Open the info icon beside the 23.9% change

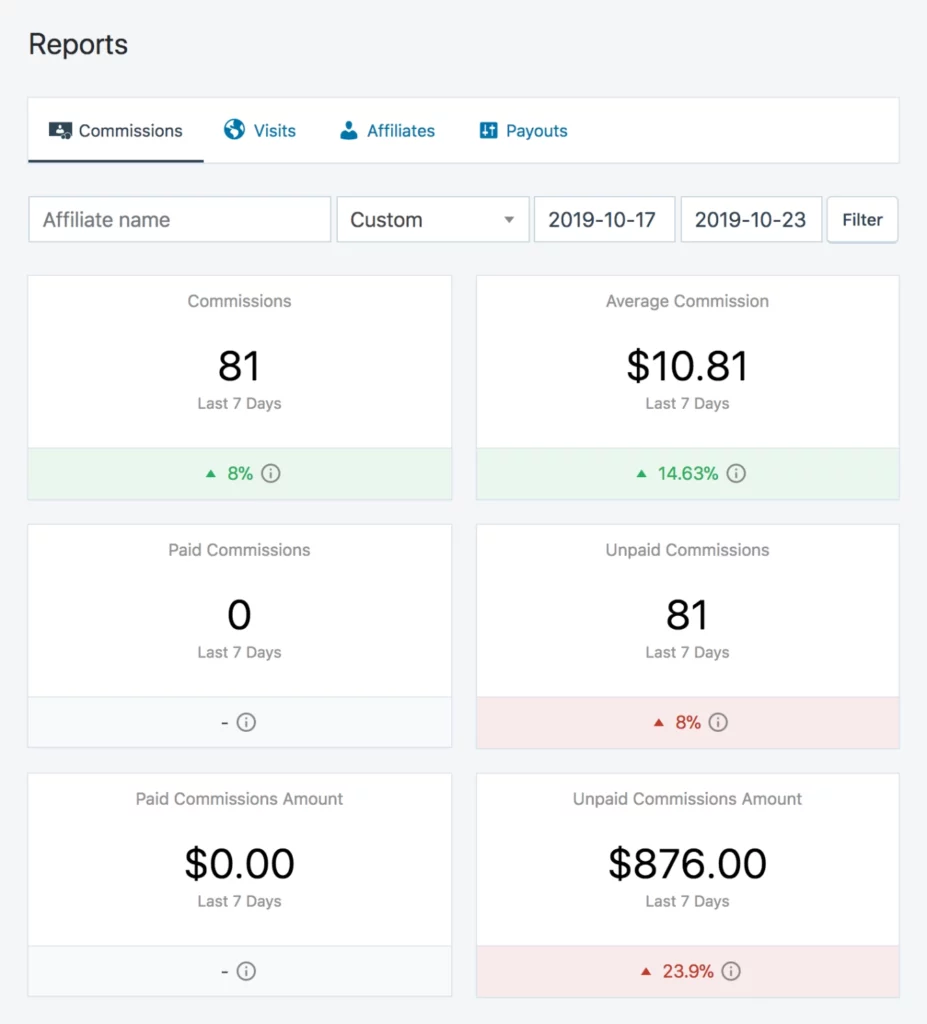(x=731, y=971)
